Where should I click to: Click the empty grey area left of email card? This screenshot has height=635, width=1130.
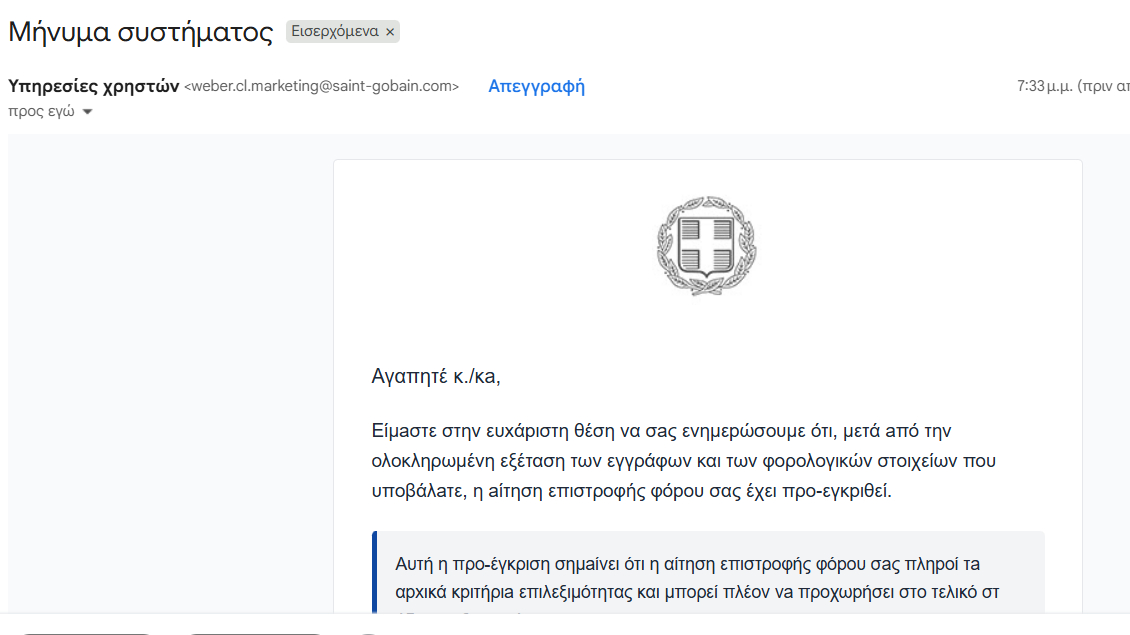coord(170,380)
